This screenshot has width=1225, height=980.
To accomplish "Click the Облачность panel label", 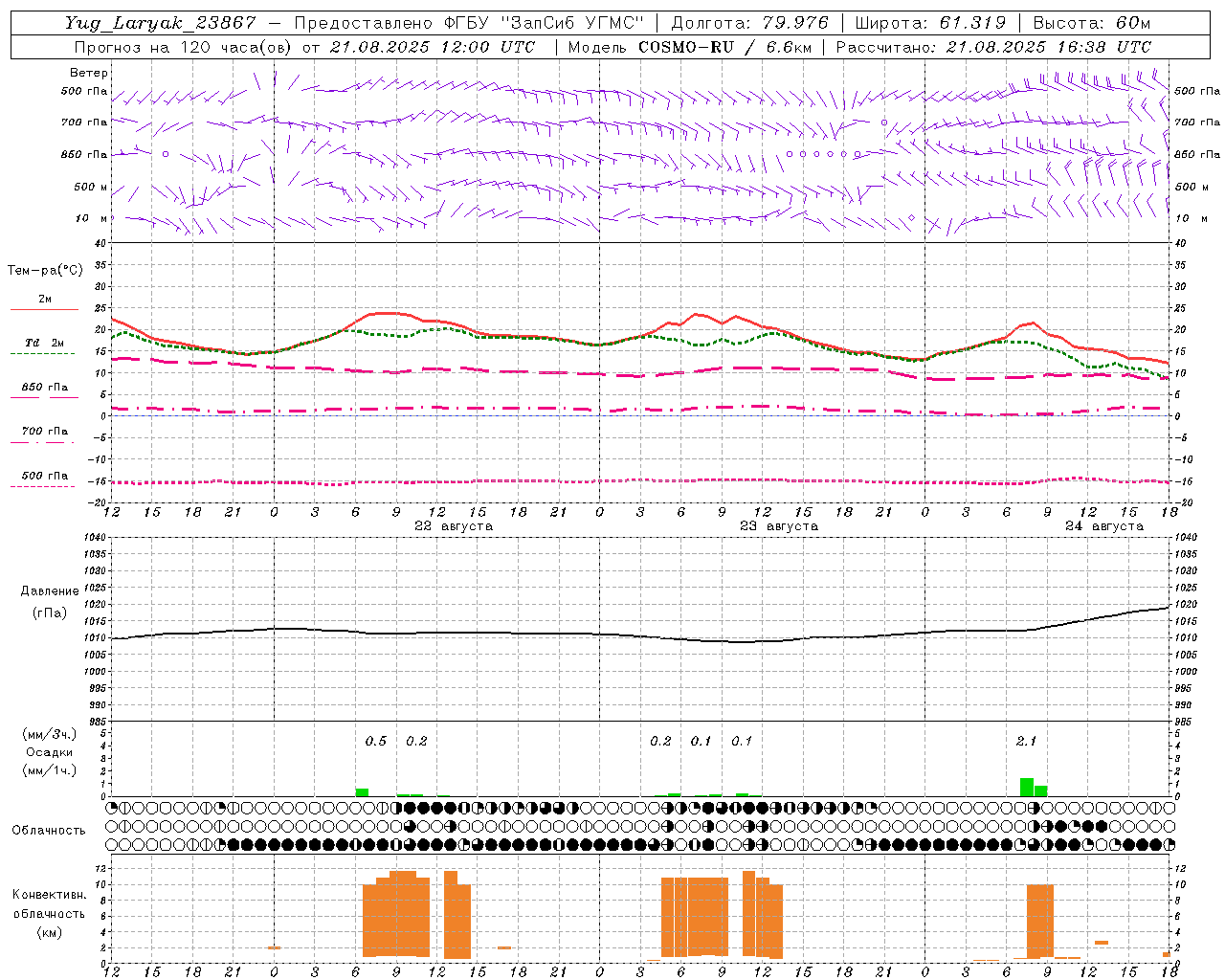I will tap(49, 831).
